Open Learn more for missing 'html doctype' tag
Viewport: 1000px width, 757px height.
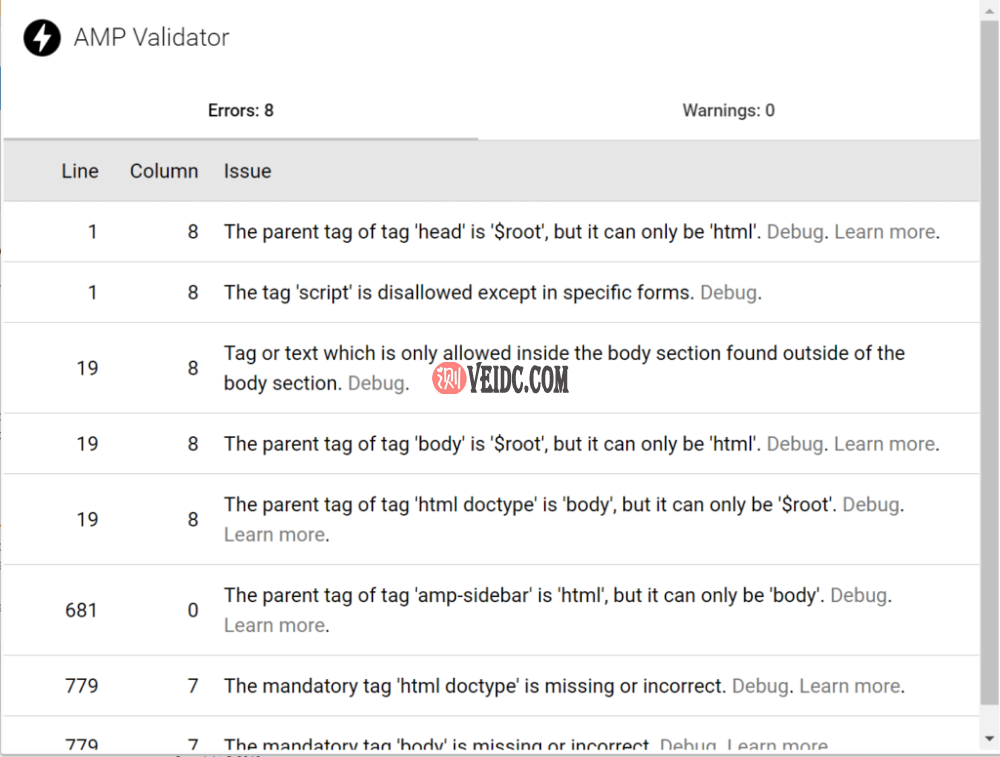tap(850, 686)
